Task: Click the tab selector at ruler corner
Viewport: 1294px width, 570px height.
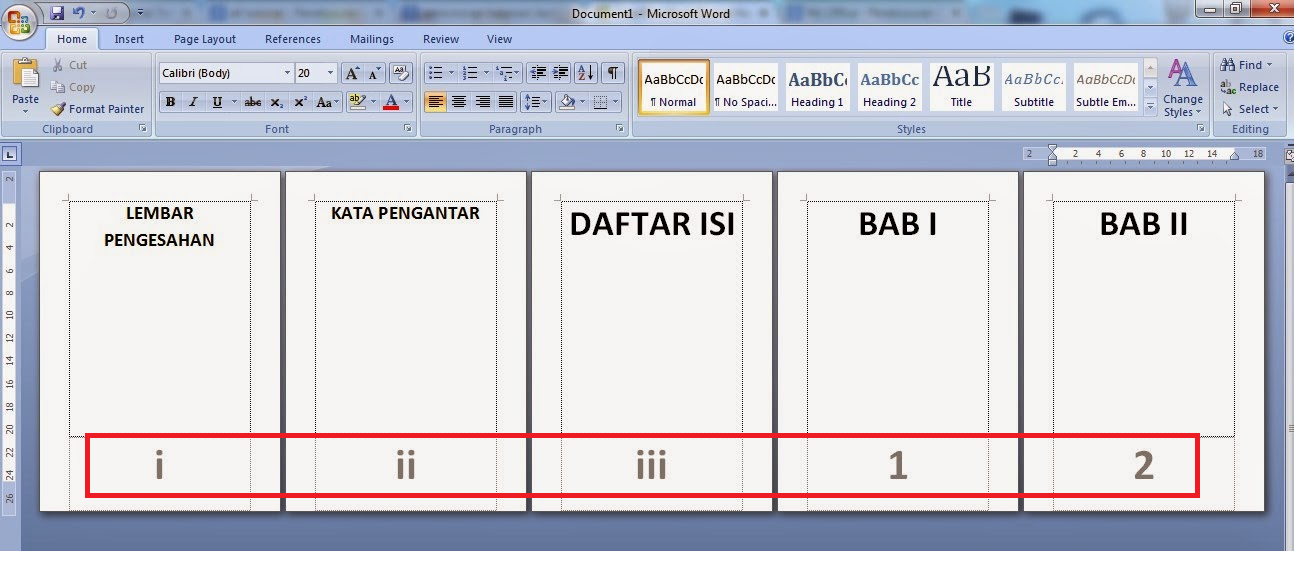Action: 9,155
